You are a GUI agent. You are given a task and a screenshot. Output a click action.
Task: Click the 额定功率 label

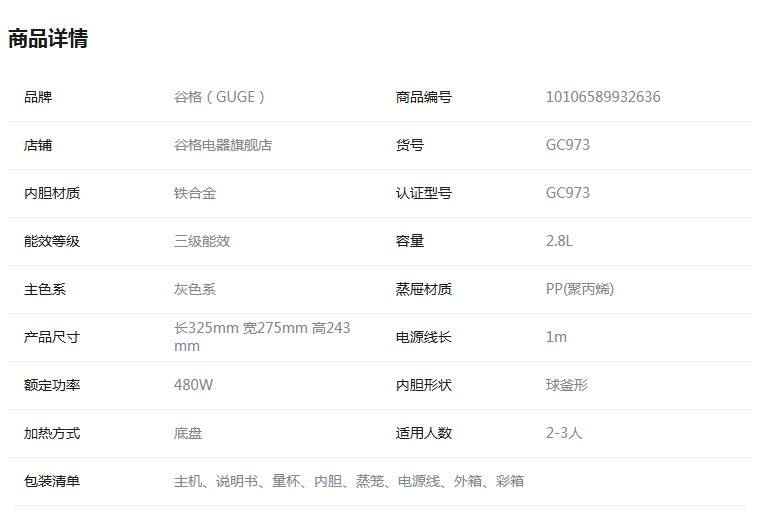click(52, 385)
